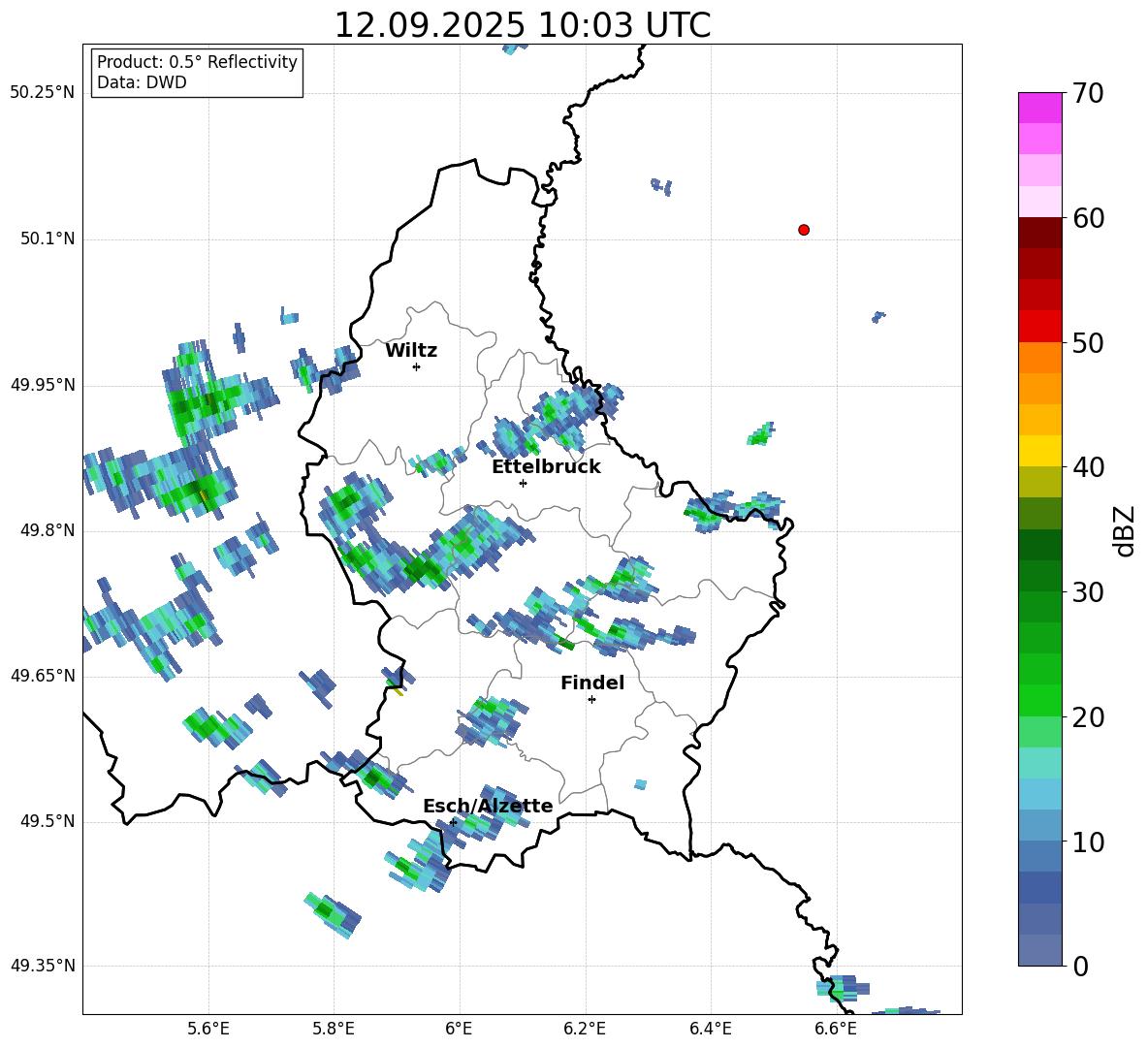Select the Findel city label
Image resolution: width=1148 pixels, height=1048 pixels.
(592, 683)
